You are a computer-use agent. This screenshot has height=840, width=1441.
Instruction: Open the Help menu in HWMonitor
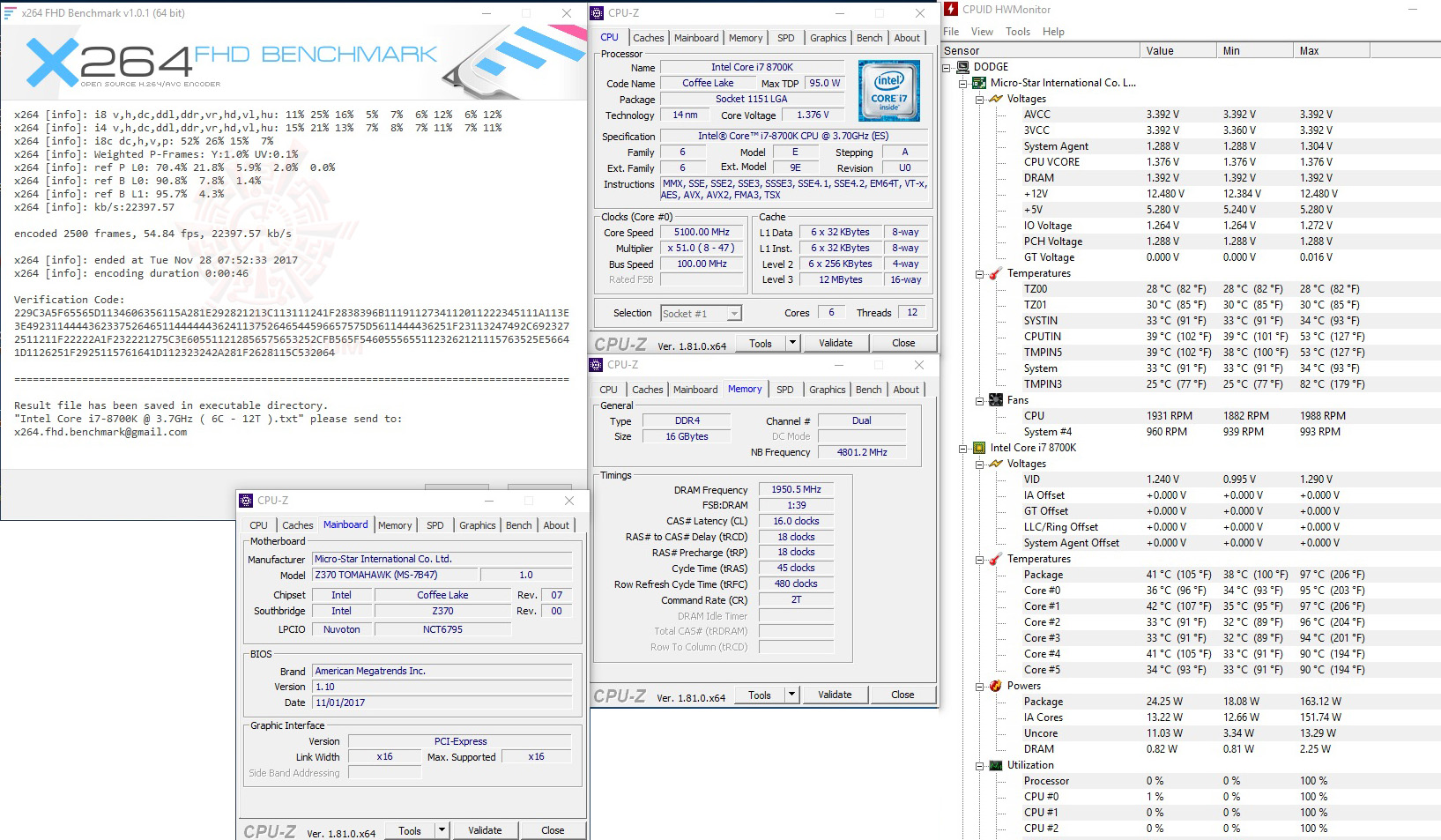pyautogui.click(x=1053, y=32)
